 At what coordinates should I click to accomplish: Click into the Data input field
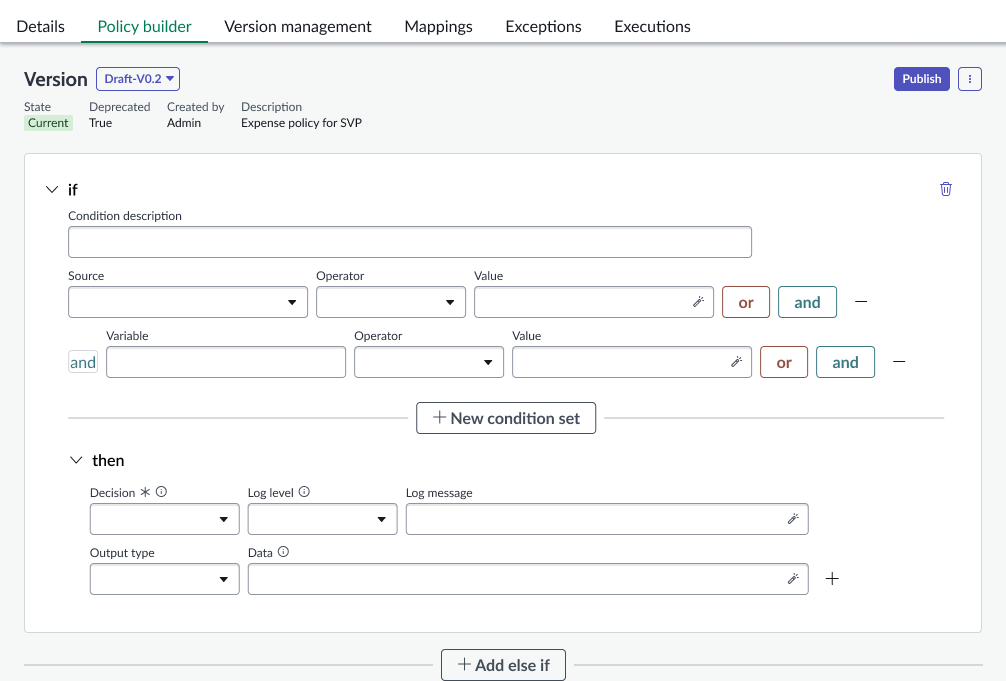[528, 579]
